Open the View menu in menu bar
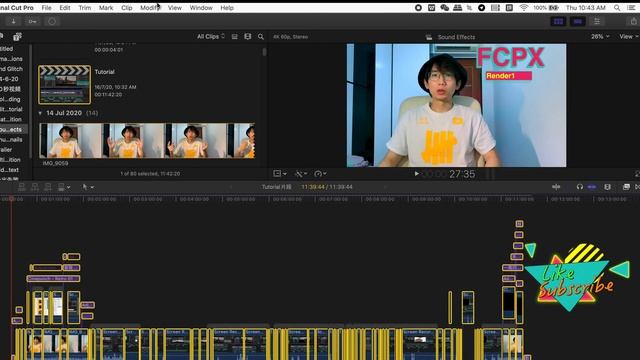The image size is (640, 360). point(175,8)
